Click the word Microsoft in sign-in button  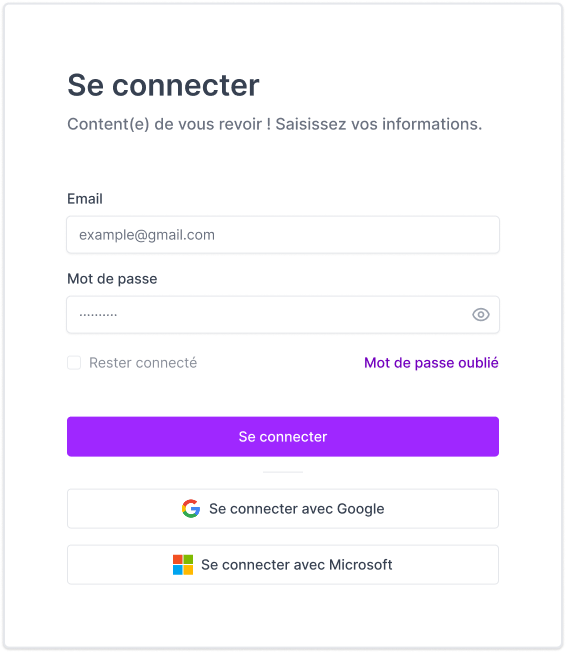click(x=361, y=565)
